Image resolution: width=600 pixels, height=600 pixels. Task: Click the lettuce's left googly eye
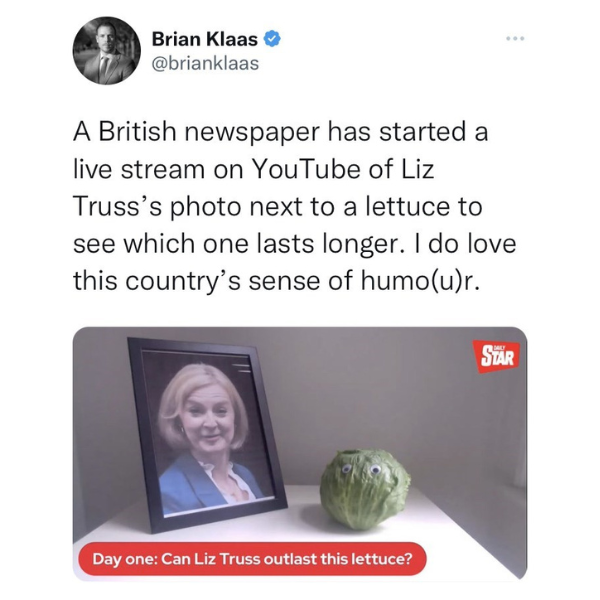pyautogui.click(x=347, y=468)
